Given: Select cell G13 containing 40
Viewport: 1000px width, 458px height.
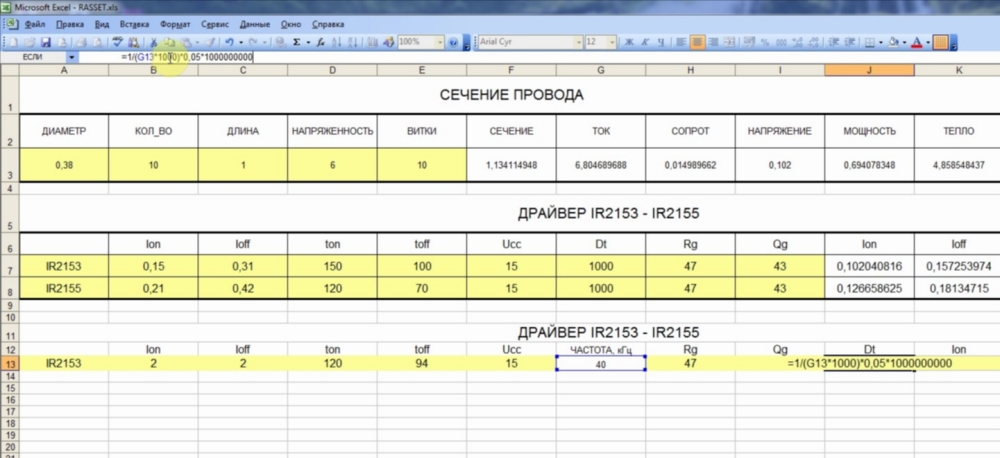Looking at the screenshot, I should [x=601, y=364].
